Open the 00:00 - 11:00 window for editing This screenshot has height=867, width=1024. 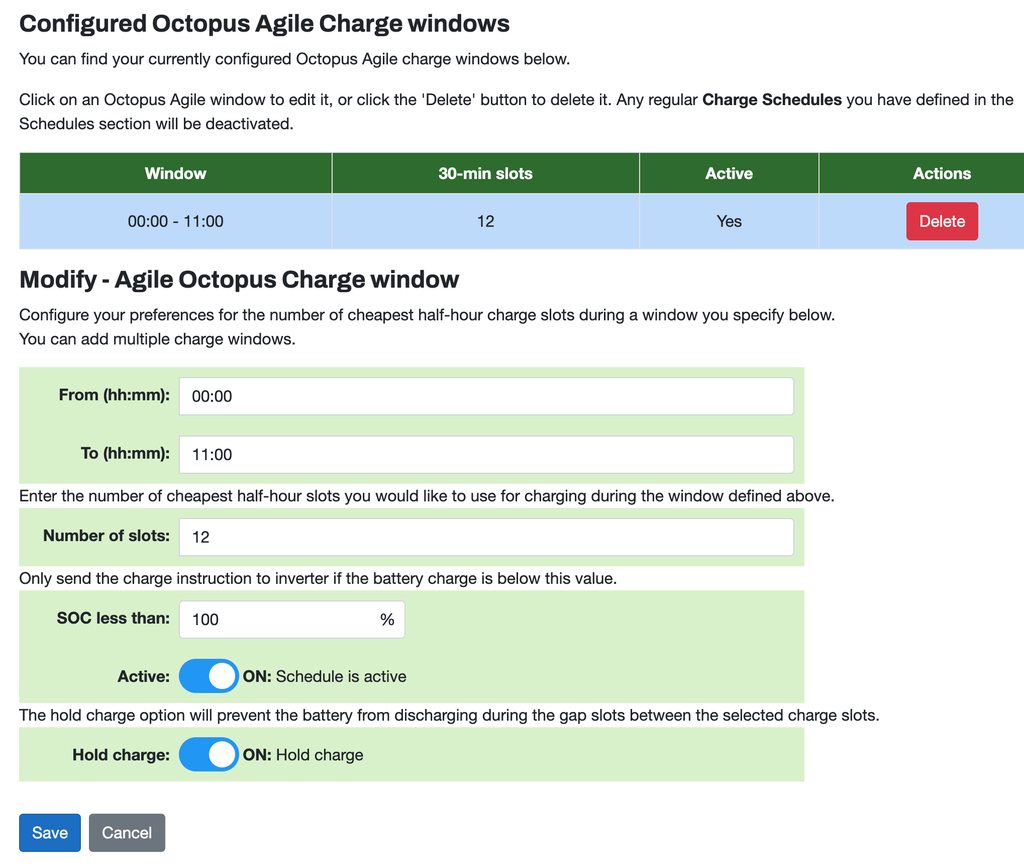pos(175,221)
